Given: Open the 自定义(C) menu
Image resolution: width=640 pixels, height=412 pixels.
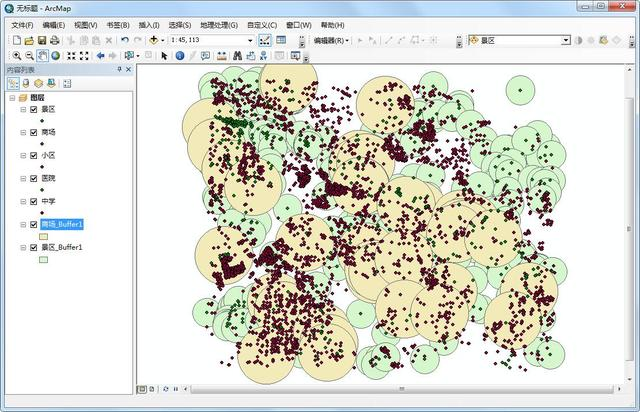Looking at the screenshot, I should (262, 25).
